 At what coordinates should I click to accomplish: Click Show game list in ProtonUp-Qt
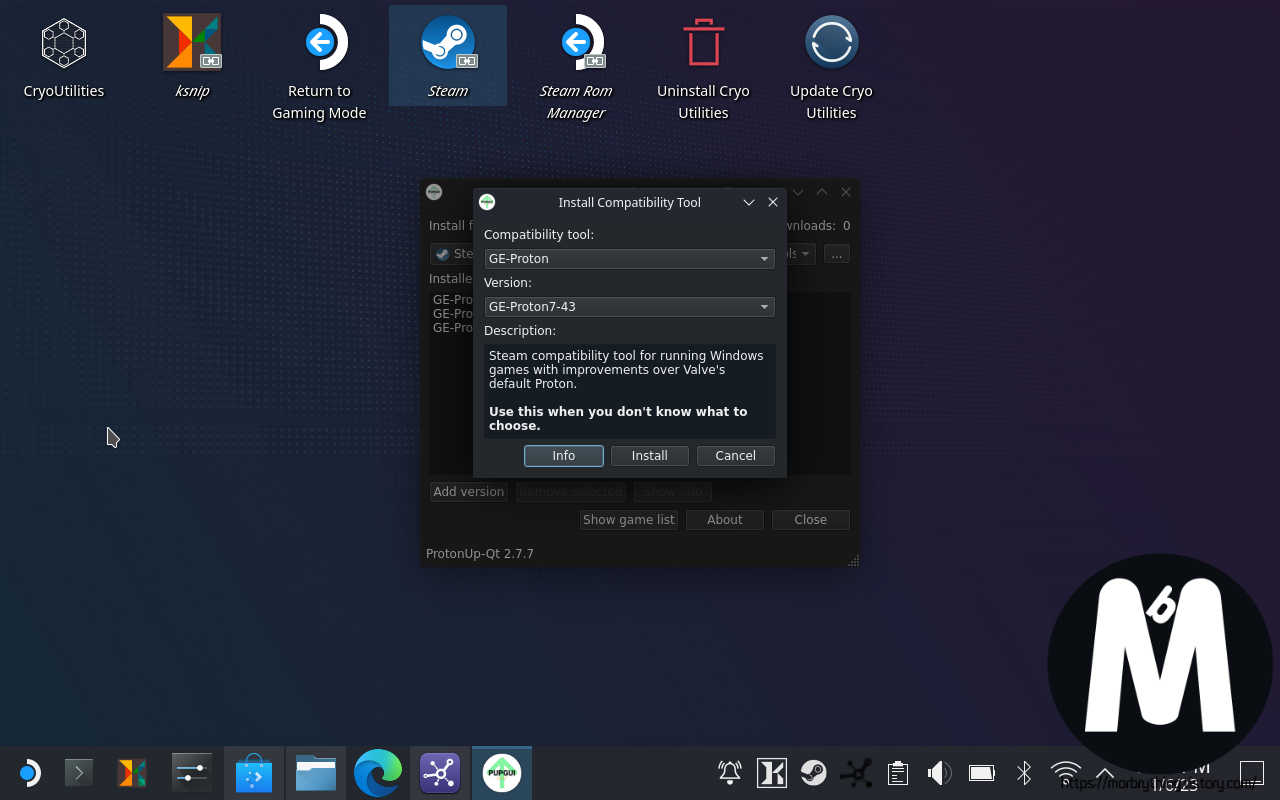629,520
